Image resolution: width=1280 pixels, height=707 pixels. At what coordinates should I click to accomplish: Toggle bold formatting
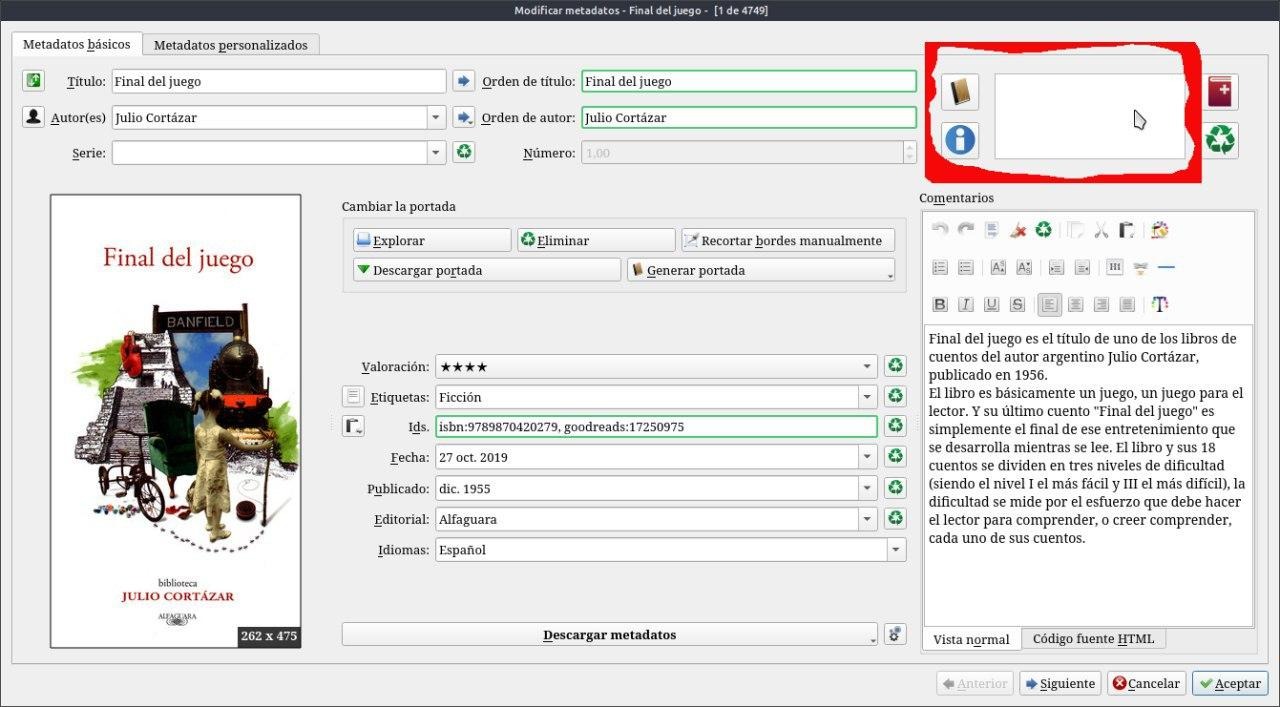(940, 304)
